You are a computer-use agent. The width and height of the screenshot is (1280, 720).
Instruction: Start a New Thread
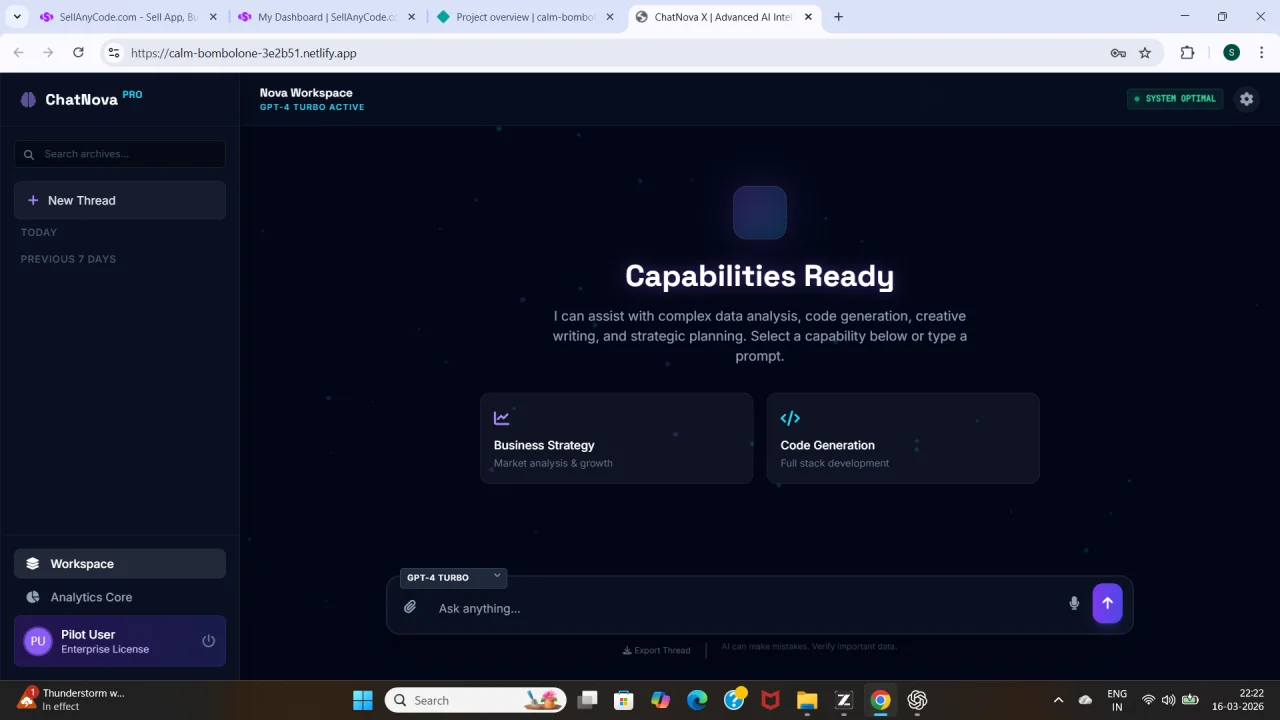(120, 200)
